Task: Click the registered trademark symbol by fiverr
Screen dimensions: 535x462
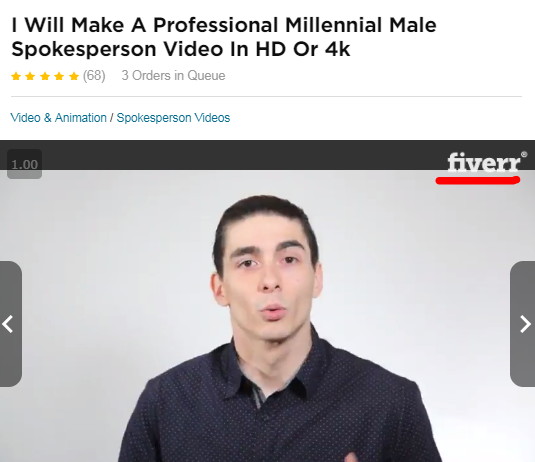Action: [524, 155]
